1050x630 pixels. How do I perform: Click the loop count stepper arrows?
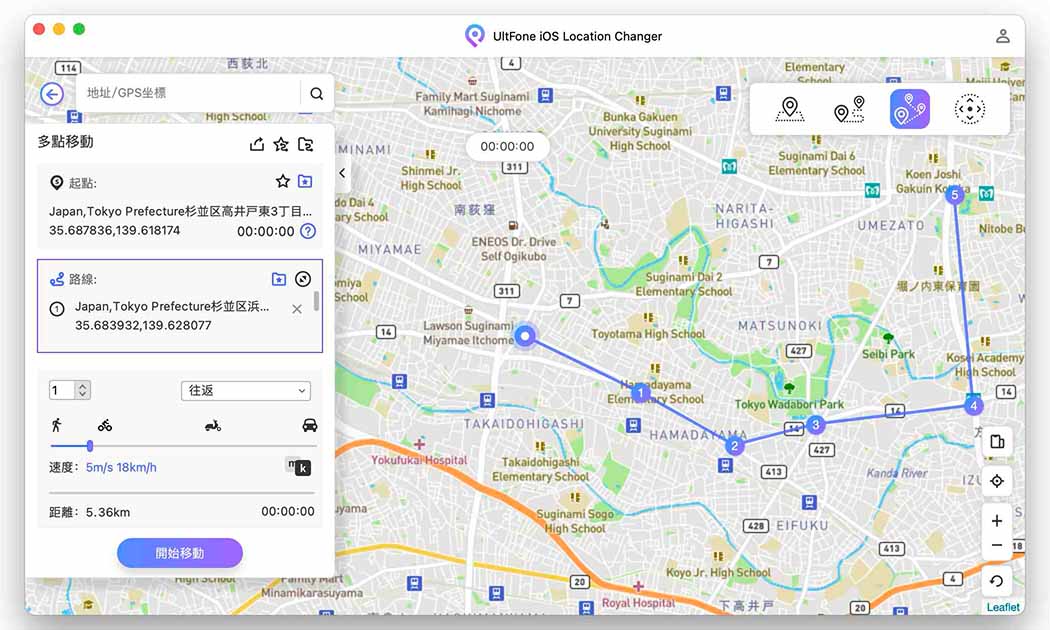[83, 391]
